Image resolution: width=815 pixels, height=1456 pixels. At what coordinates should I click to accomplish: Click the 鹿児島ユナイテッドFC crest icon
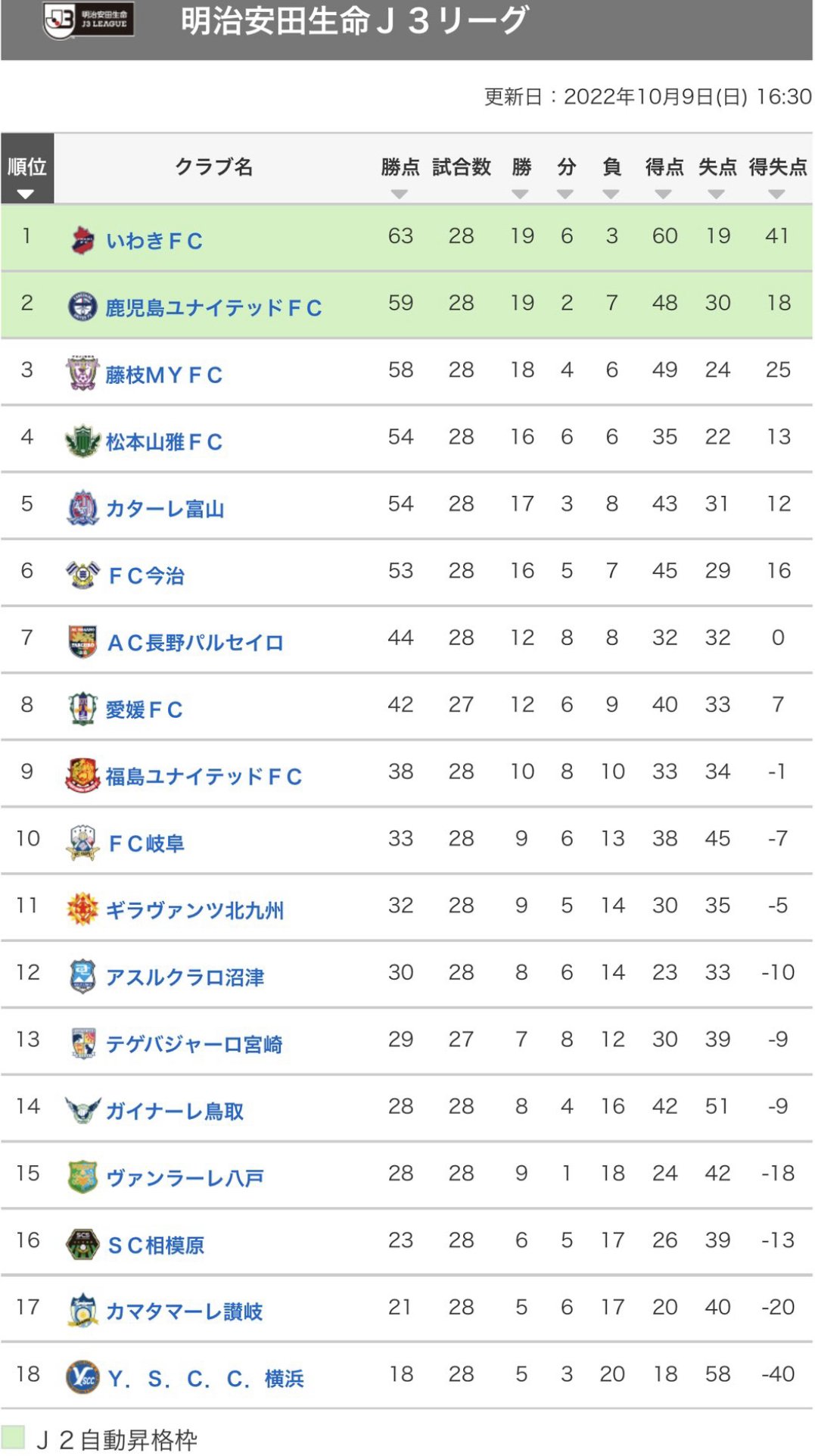coord(82,307)
